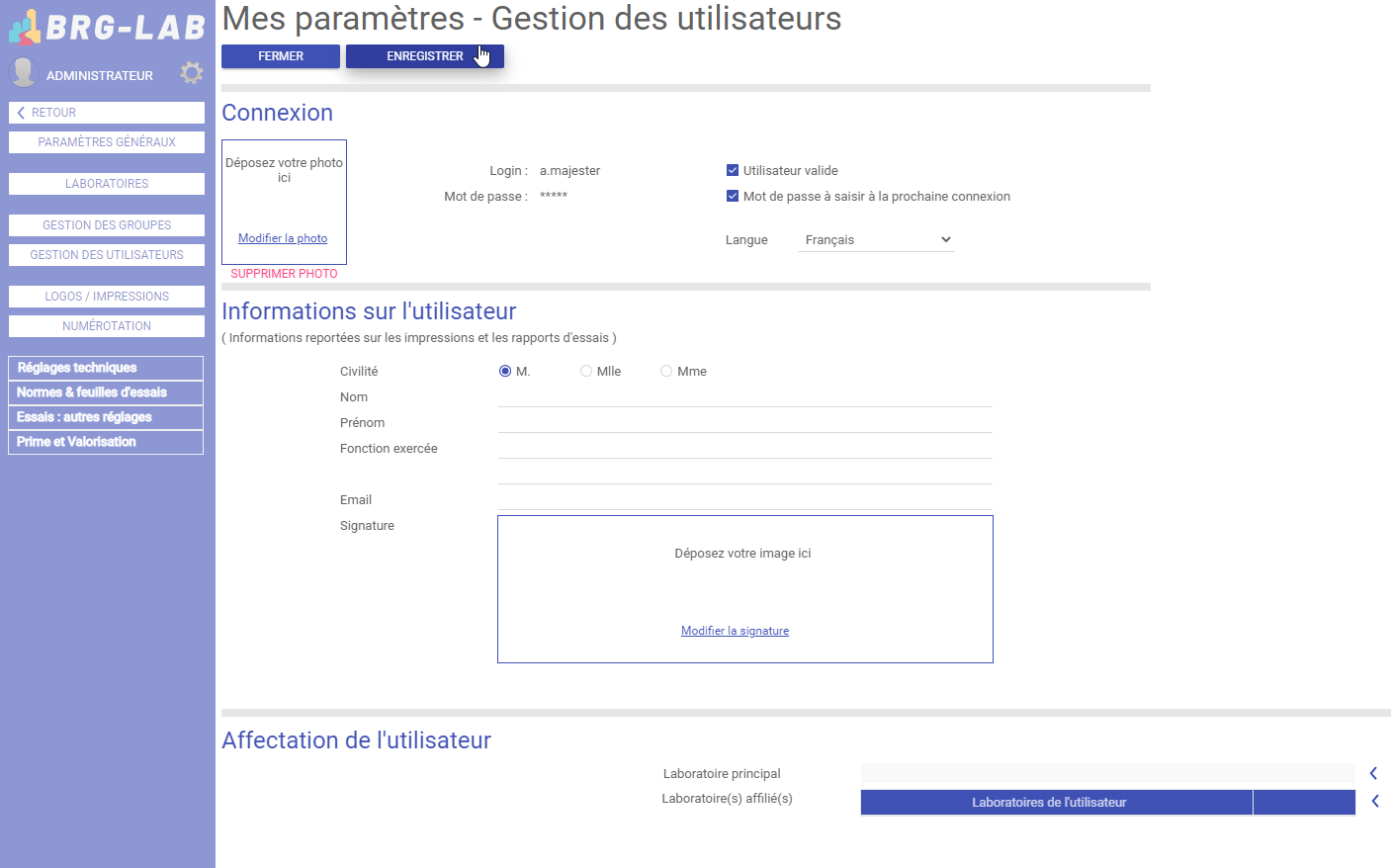The width and height of the screenshot is (1391, 868).
Task: Go to Laboratoires menu item
Action: [107, 184]
